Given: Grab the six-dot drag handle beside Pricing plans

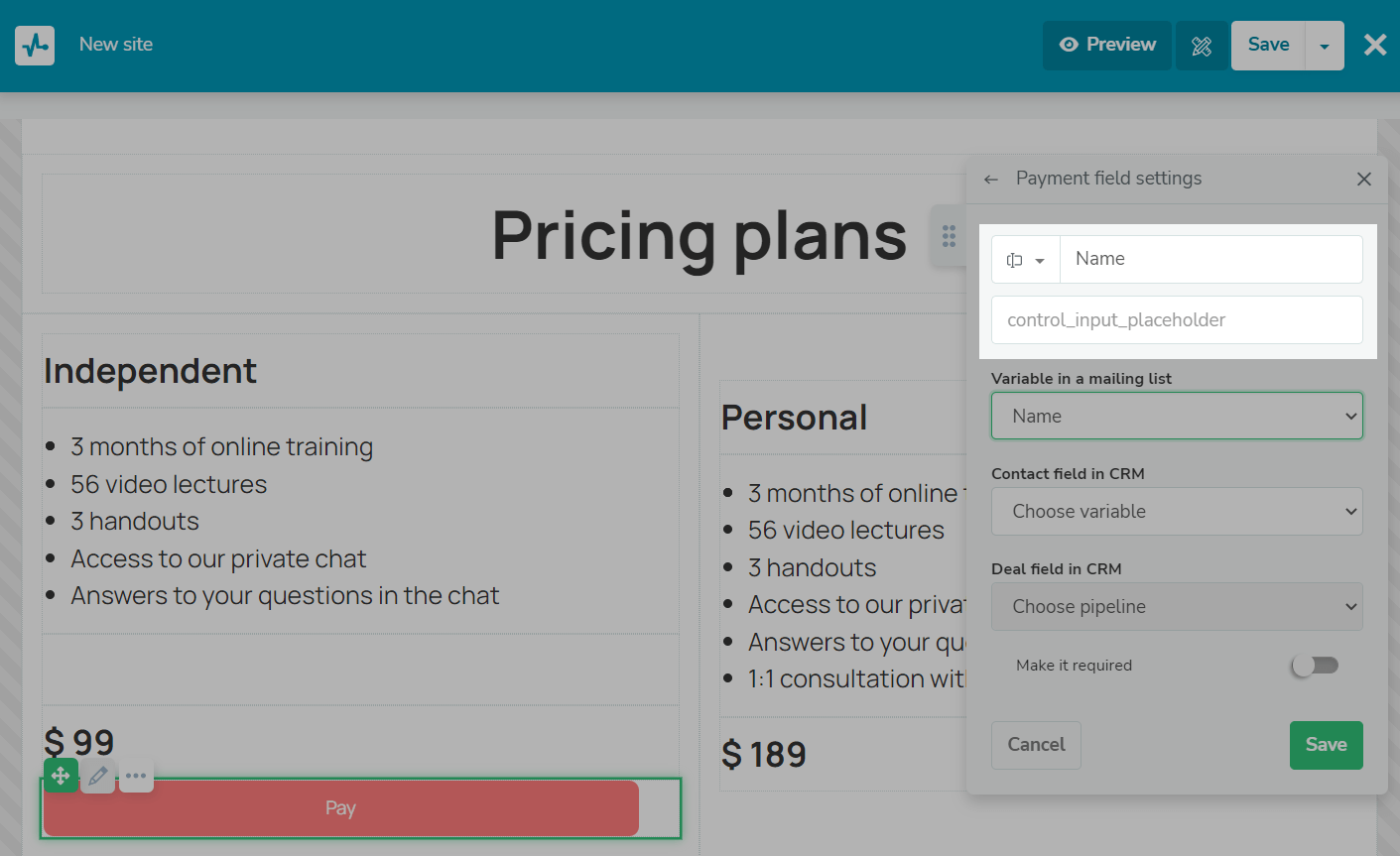Looking at the screenshot, I should 949,236.
